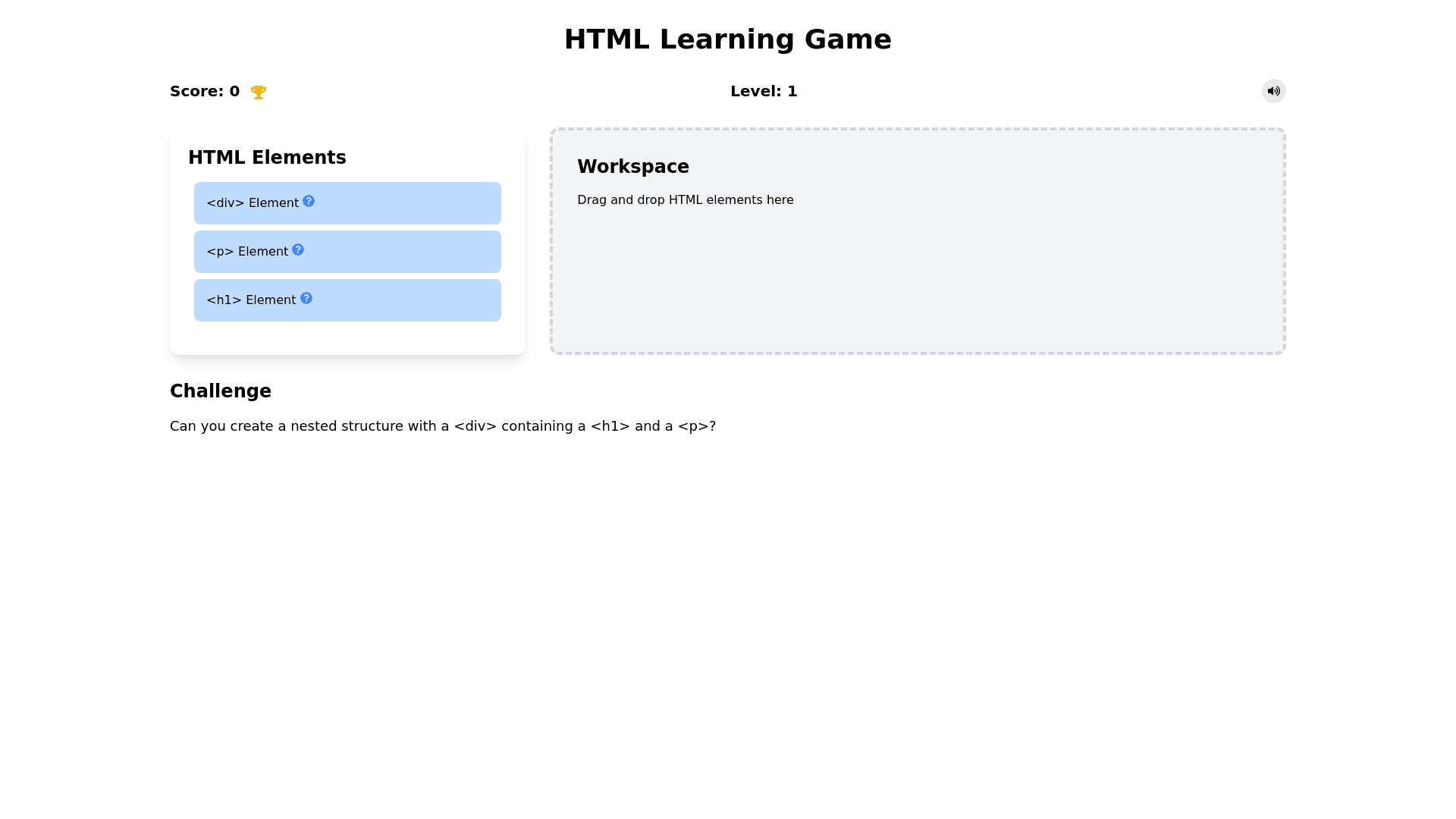Click blank space below <h1> Element in panel
The image size is (1456, 819).
(x=347, y=338)
